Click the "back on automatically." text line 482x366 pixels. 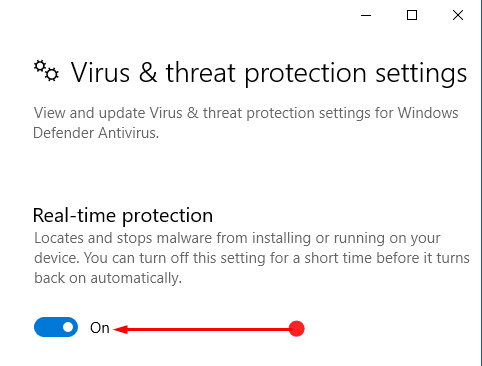click(x=108, y=278)
